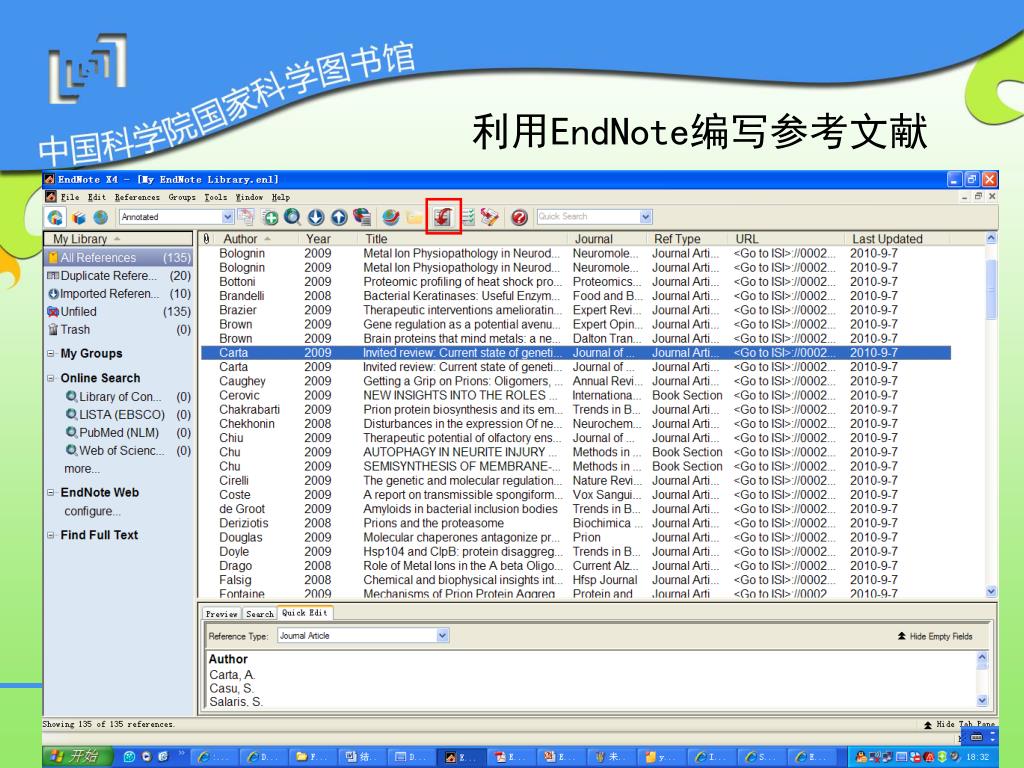
Task: Click the Export up-arrow toolbar icon
Action: click(339, 217)
